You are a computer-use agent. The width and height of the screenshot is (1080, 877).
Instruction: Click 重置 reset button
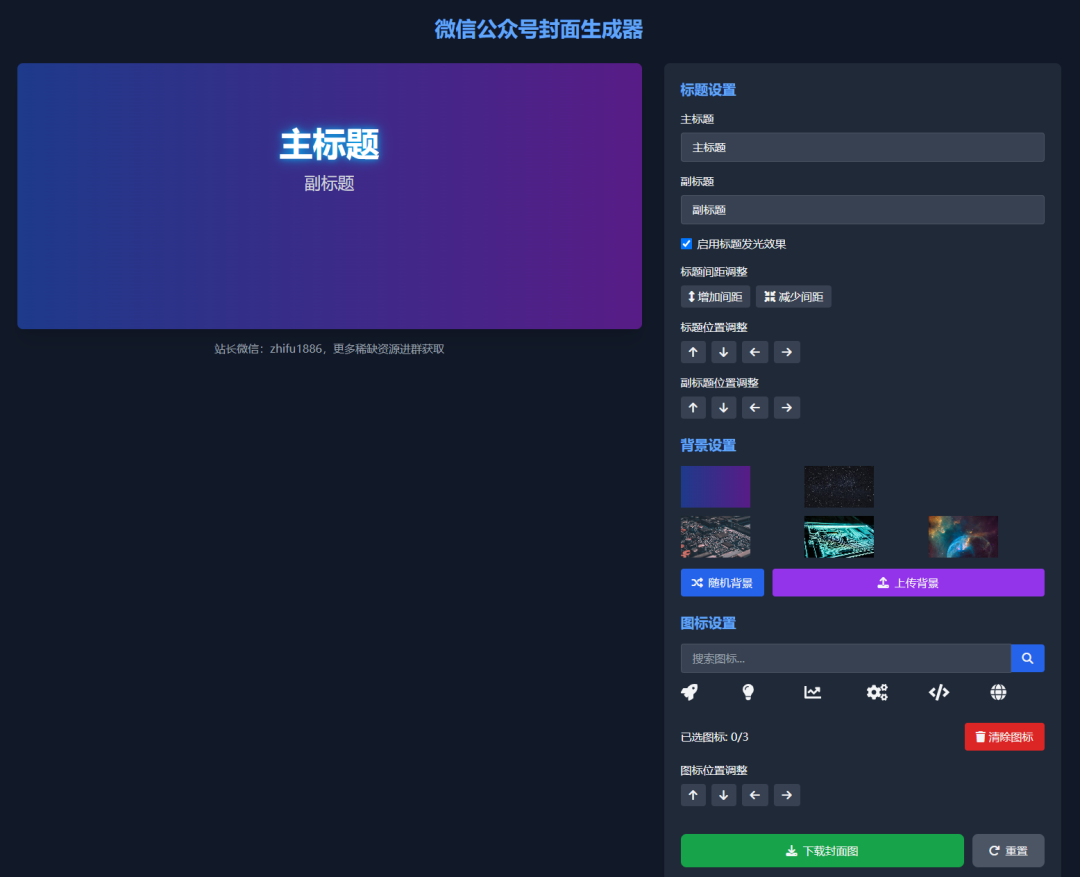pos(1008,851)
